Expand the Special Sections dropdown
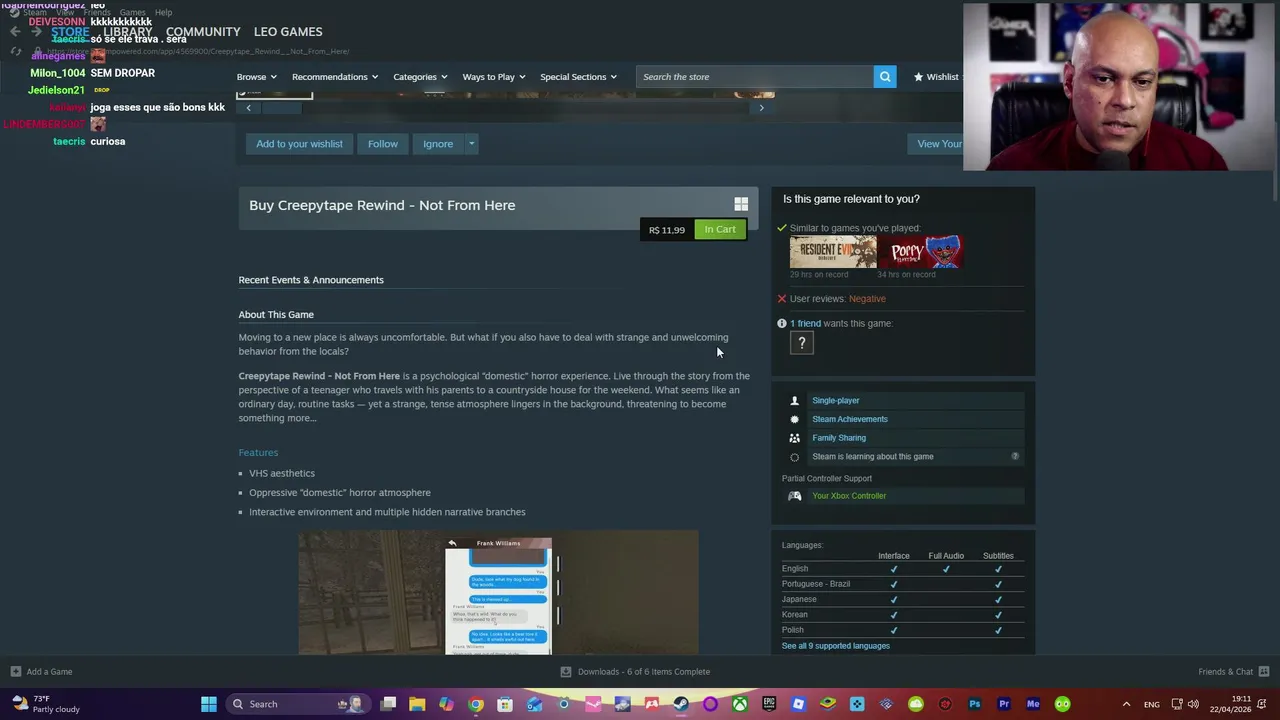Screen dimensions: 1280x720 click(578, 77)
